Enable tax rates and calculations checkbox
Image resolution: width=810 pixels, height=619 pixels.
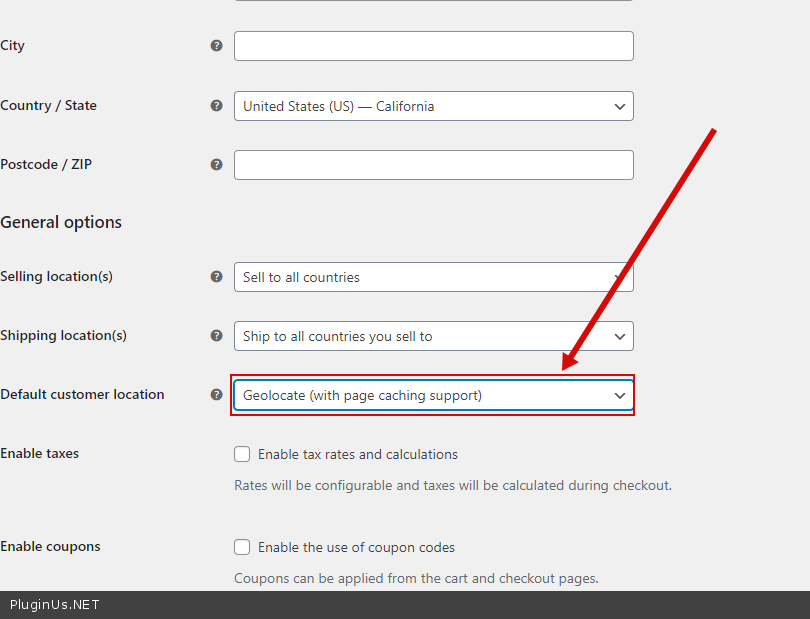tap(242, 454)
